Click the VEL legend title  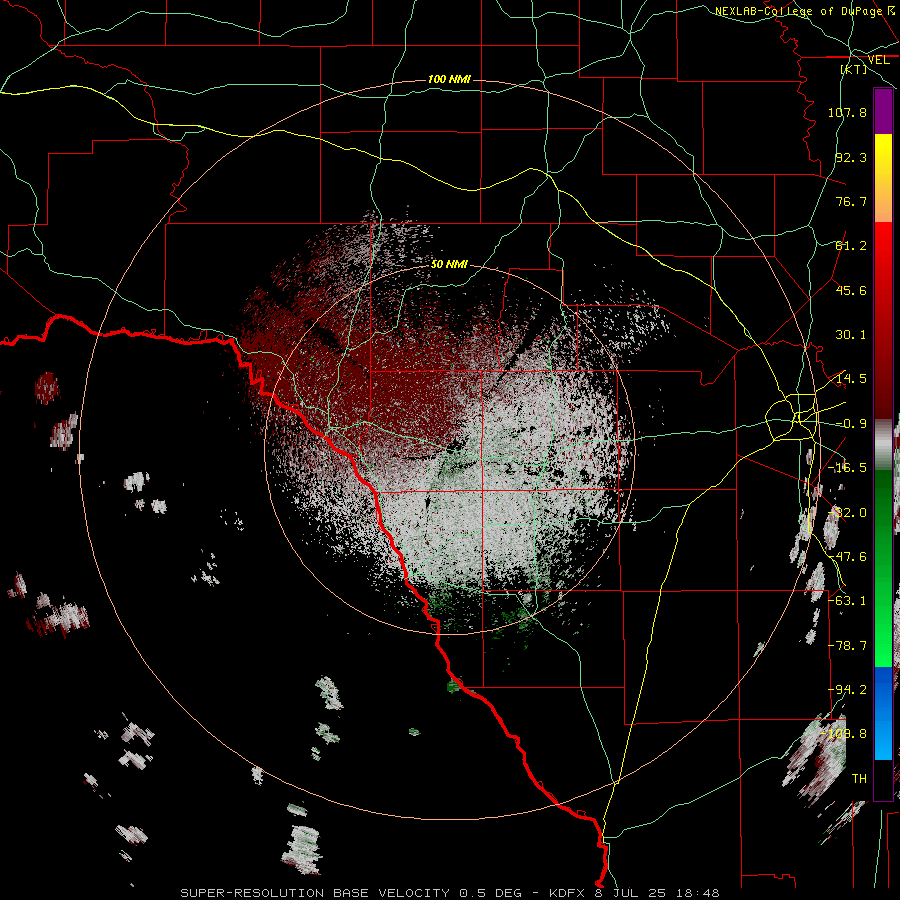[x=879, y=60]
